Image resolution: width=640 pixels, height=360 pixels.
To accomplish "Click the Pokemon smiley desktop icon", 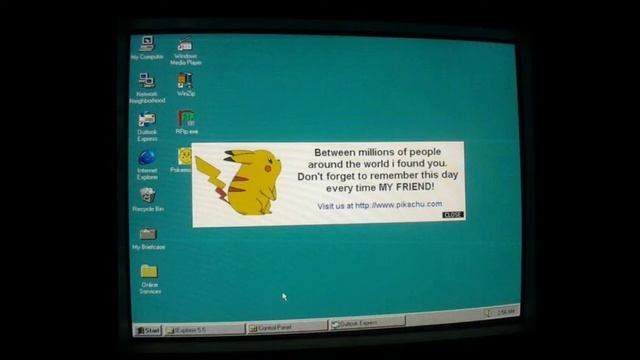I will click(184, 156).
